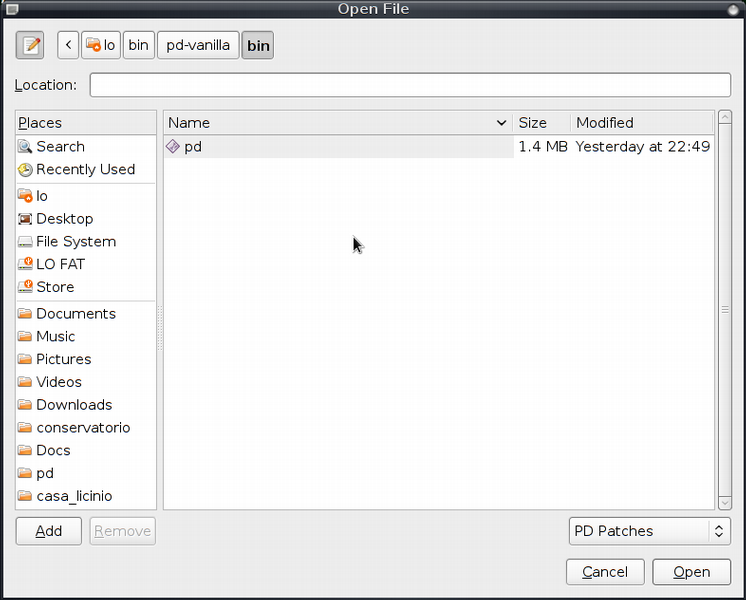Sort by the Name column header
This screenshot has width=746, height=600.
tap(338, 123)
